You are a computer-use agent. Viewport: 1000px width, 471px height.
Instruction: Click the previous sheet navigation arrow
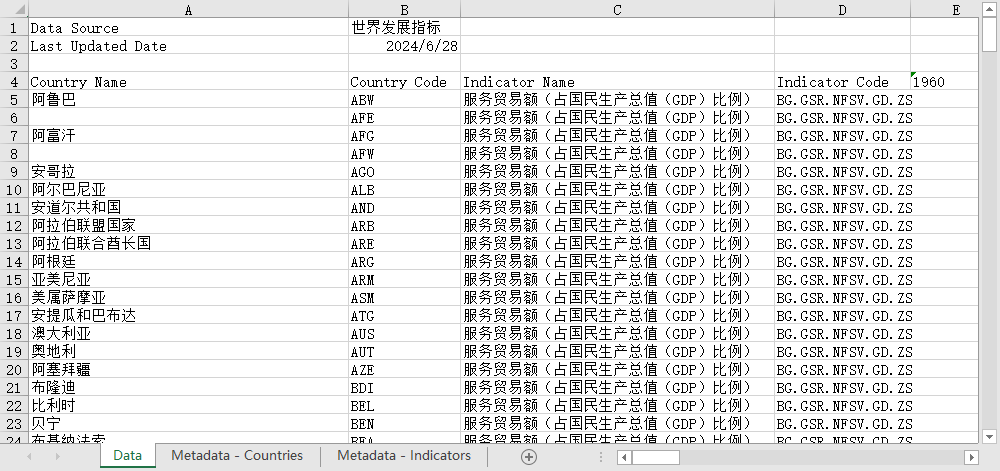click(29, 456)
